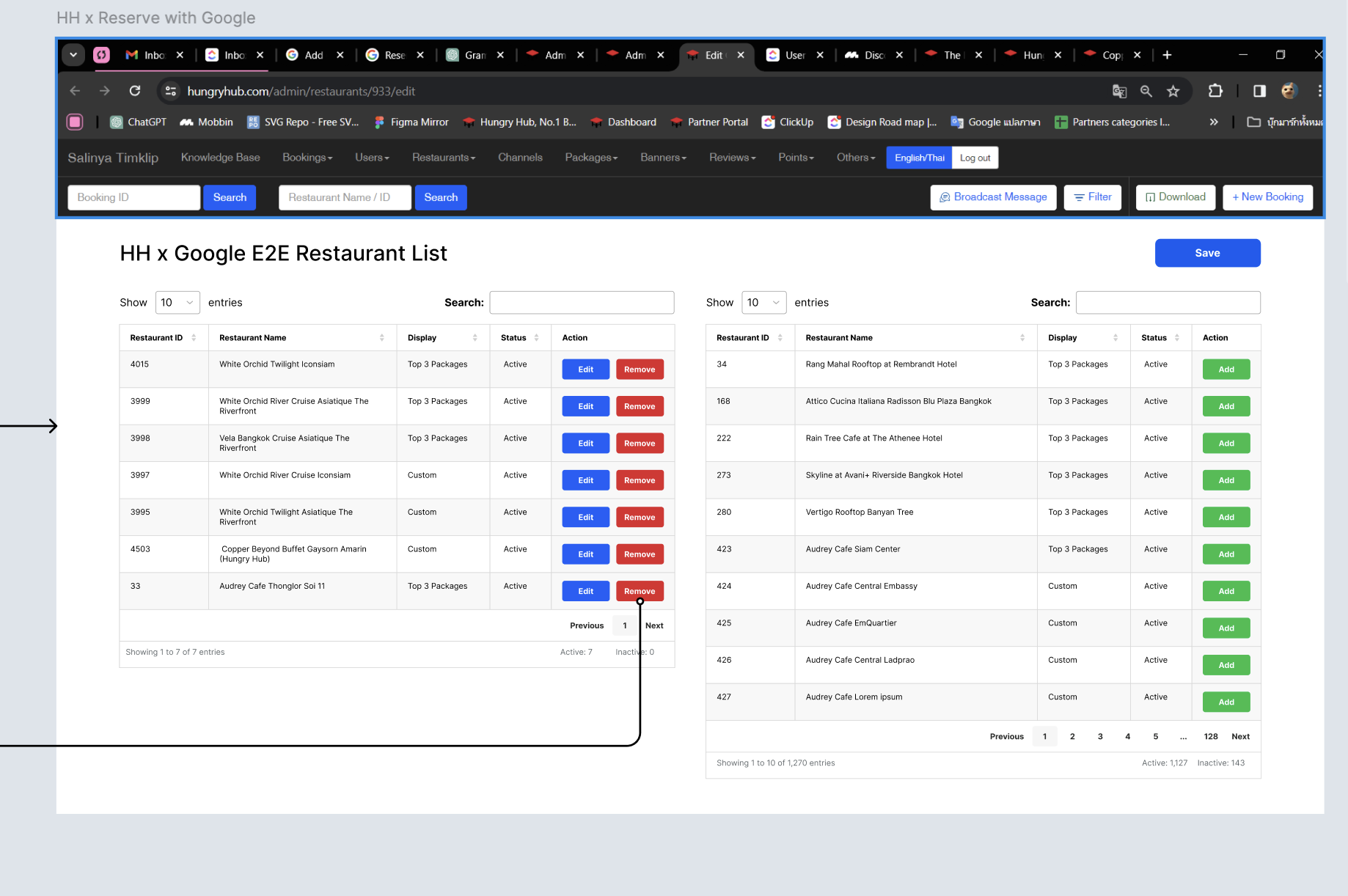Bookmark this page with the star icon
This screenshot has height=896, width=1348.
(1173, 91)
